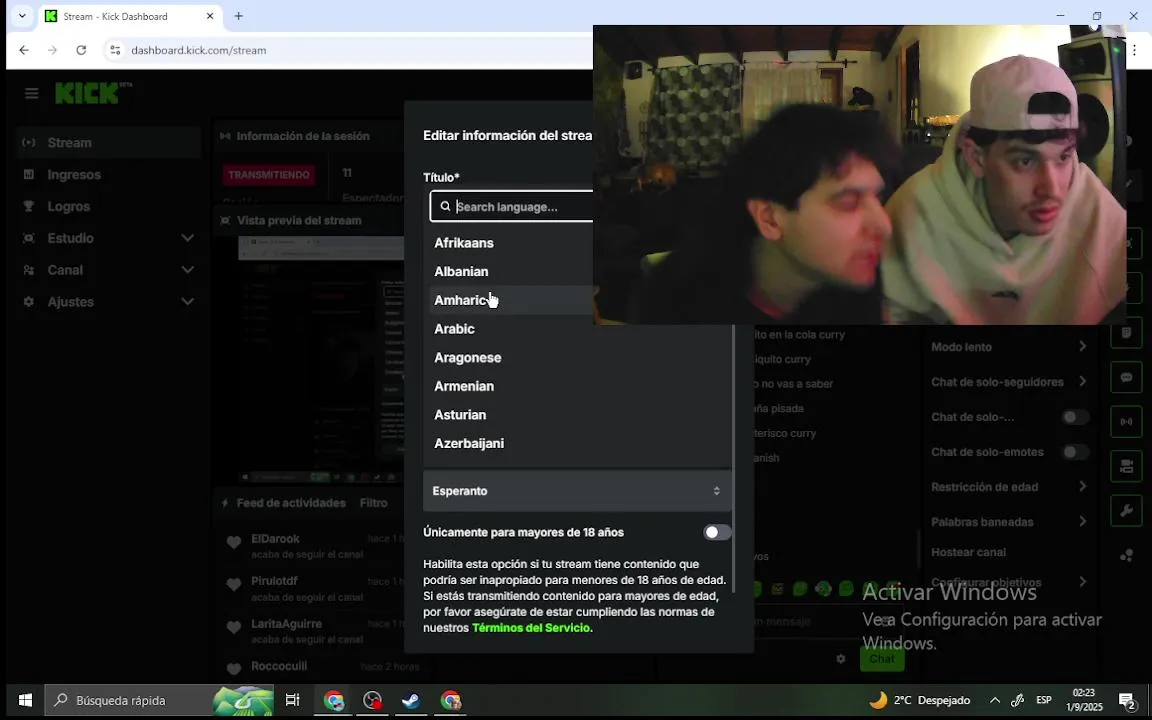Open the first Chrome taskbar icon
The image size is (1152, 720).
[x=334, y=700]
